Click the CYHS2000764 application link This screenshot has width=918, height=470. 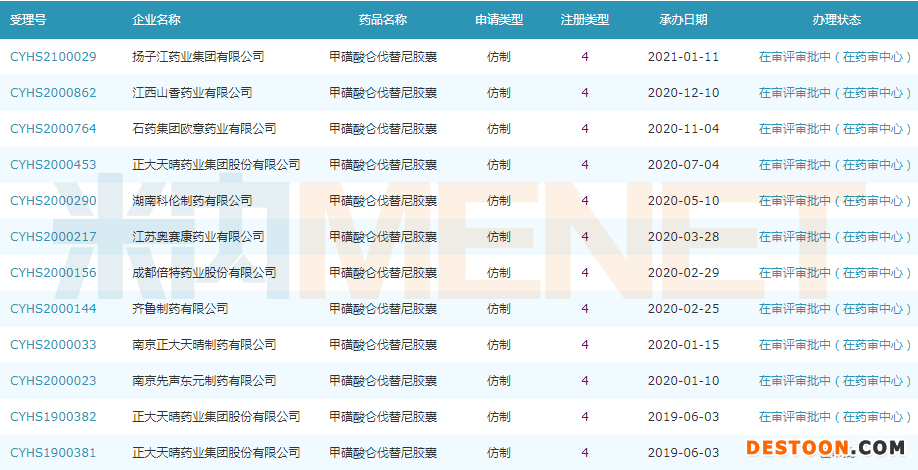(x=53, y=129)
